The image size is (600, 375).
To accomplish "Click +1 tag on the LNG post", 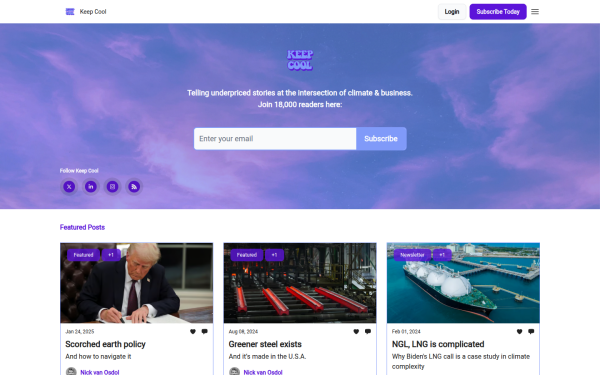I will [442, 255].
